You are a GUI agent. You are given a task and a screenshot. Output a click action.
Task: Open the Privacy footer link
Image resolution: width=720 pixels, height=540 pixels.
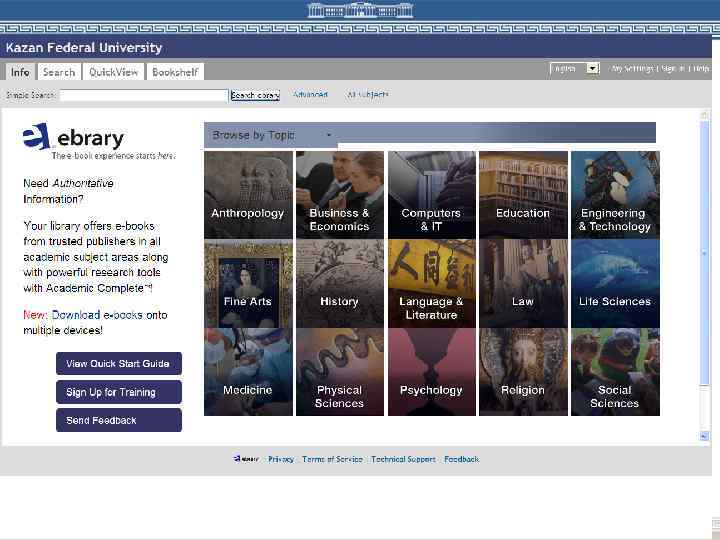click(281, 459)
